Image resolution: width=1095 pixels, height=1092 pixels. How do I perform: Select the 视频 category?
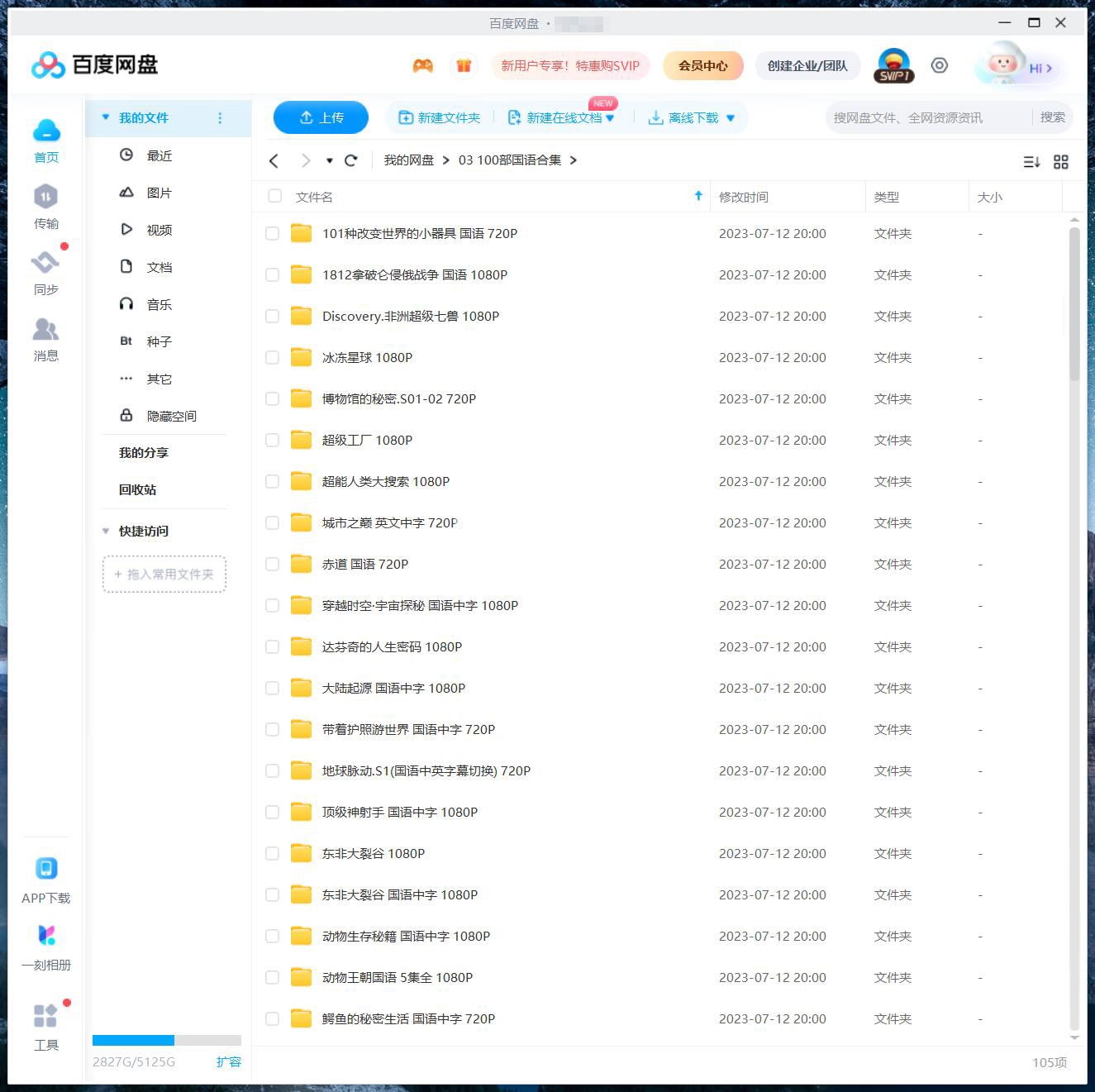[x=159, y=230]
